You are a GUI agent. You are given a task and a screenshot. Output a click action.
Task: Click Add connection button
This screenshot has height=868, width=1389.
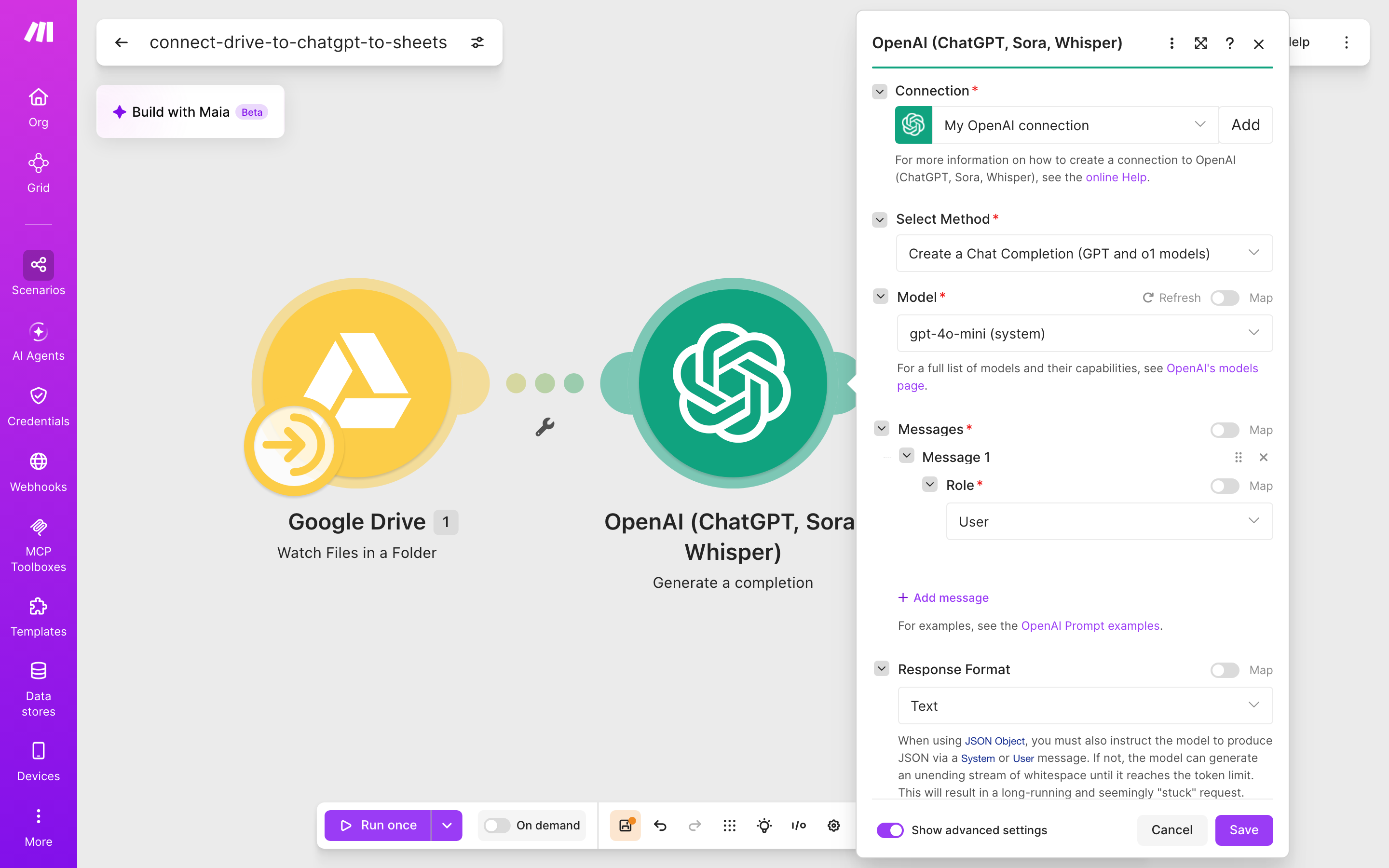pos(1245,124)
